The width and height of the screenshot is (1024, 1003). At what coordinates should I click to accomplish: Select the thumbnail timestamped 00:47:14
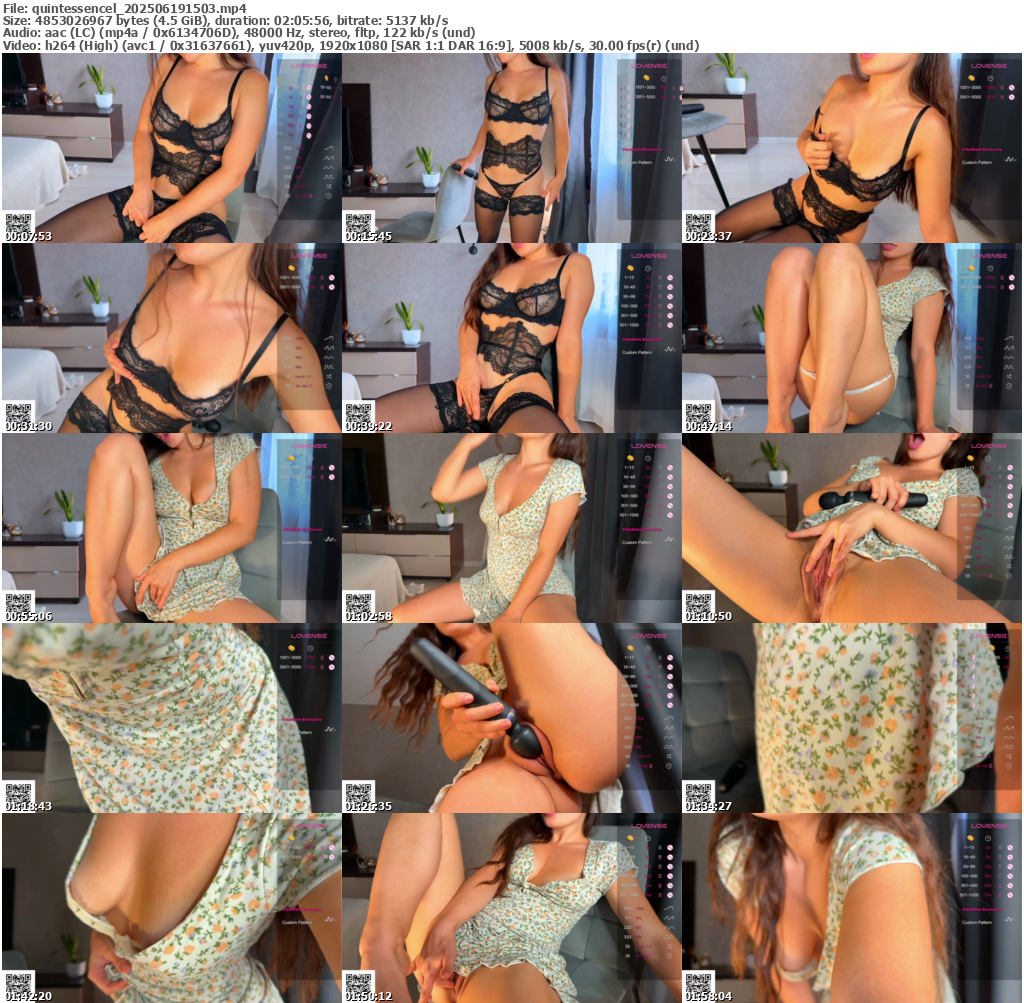pos(851,338)
